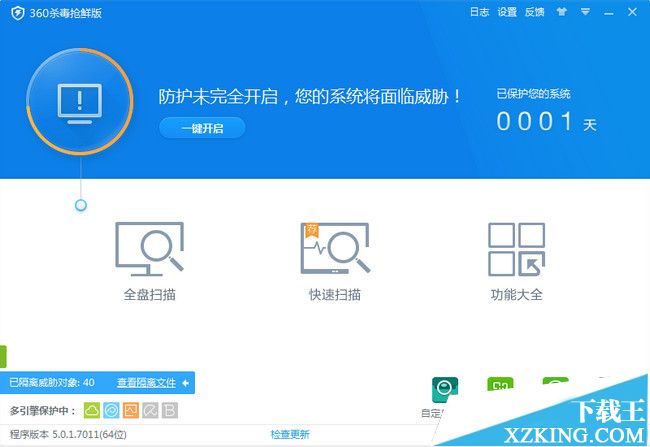650x447 pixels.
Task: Open the teal custom scan icon
Action: click(x=445, y=390)
